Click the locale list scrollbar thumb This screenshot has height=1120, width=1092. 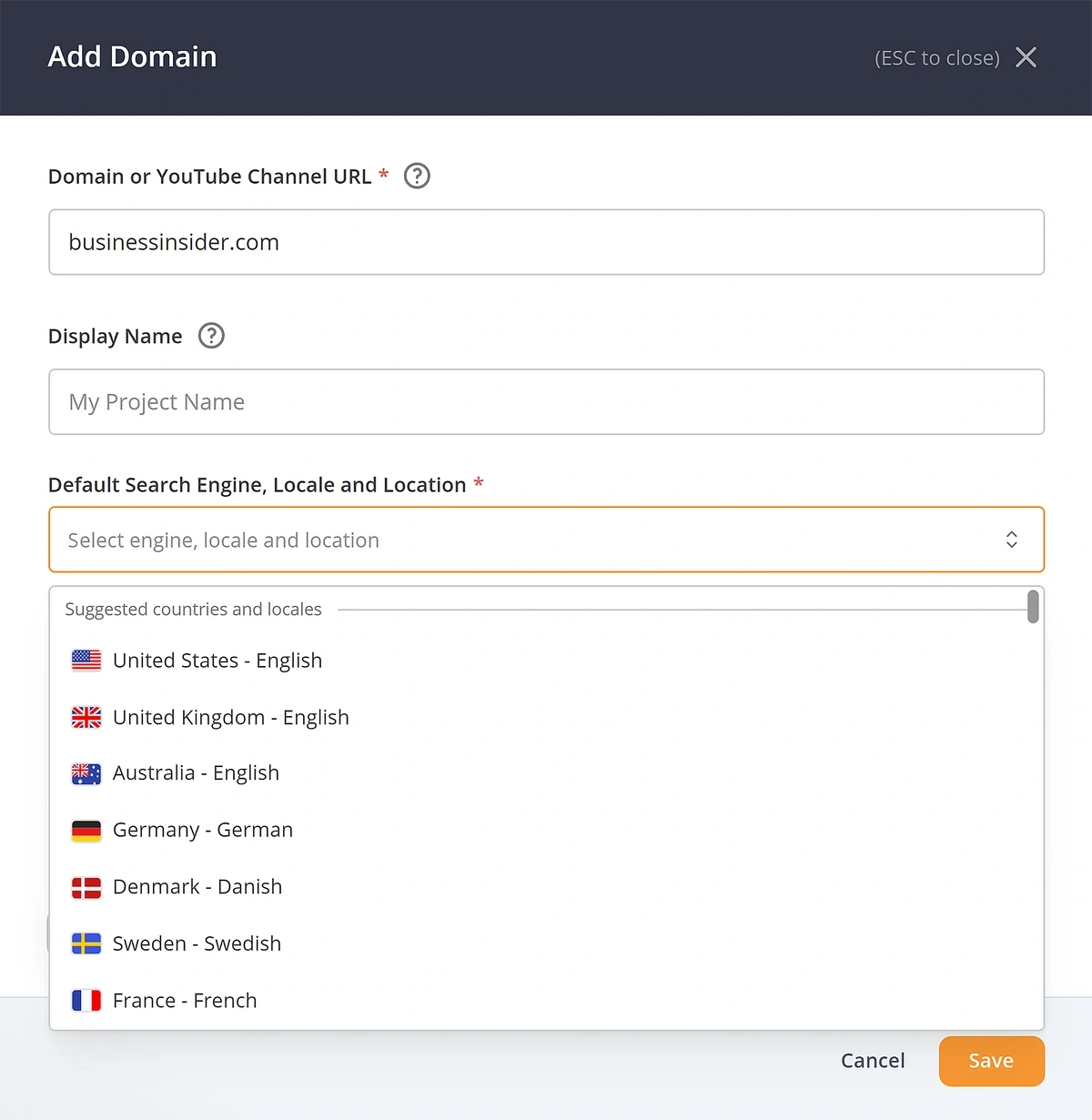(x=1033, y=607)
